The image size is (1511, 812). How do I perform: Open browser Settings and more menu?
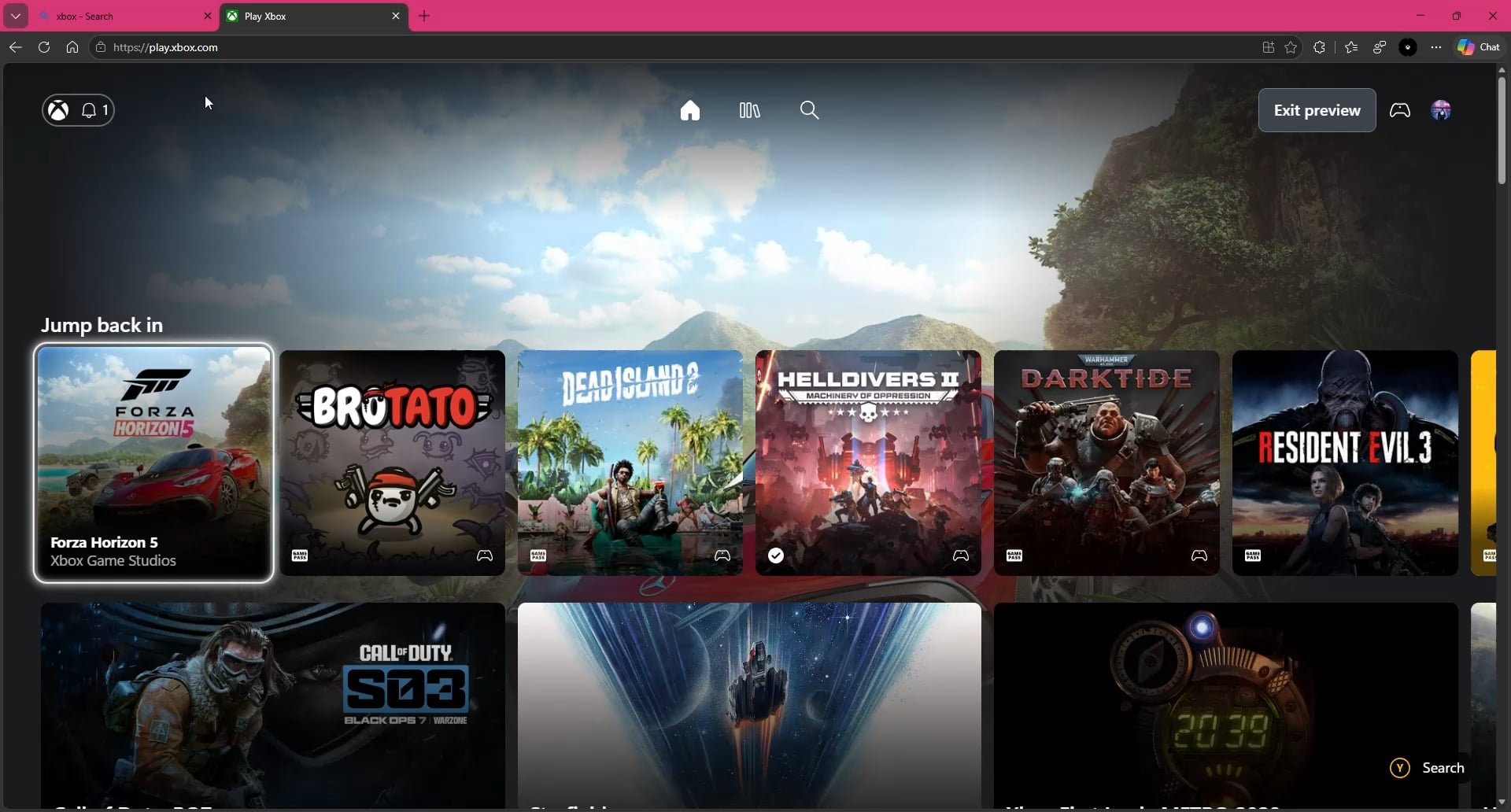1436,47
